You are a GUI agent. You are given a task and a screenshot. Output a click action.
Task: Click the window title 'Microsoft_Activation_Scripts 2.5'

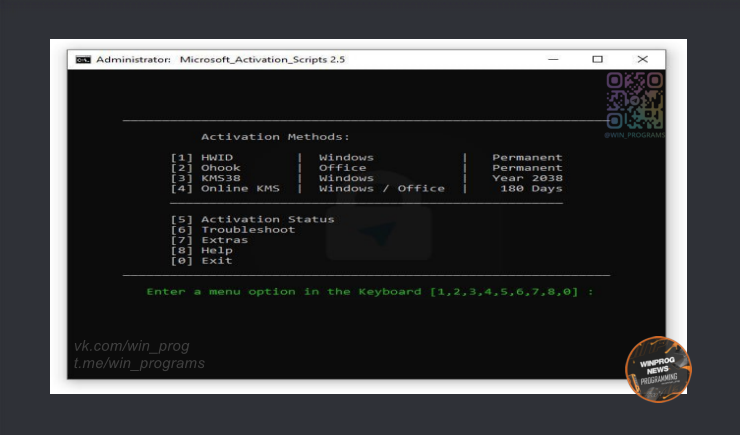[262, 59]
